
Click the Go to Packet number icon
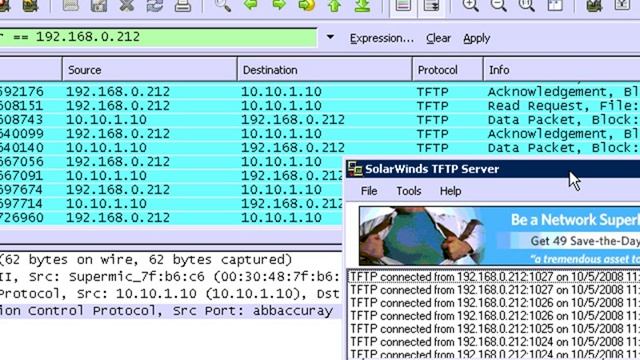[307, 5]
